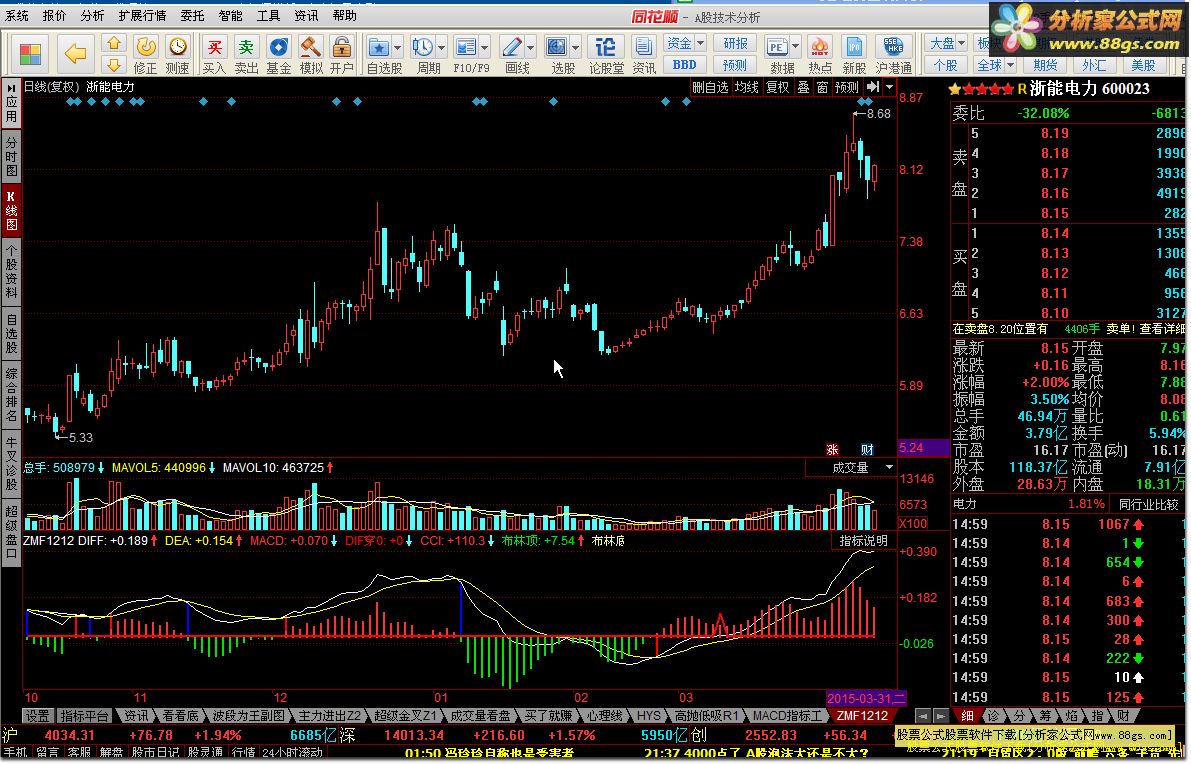Open the 智能 menu
The width and height of the screenshot is (1191, 764).
pyautogui.click(x=230, y=15)
